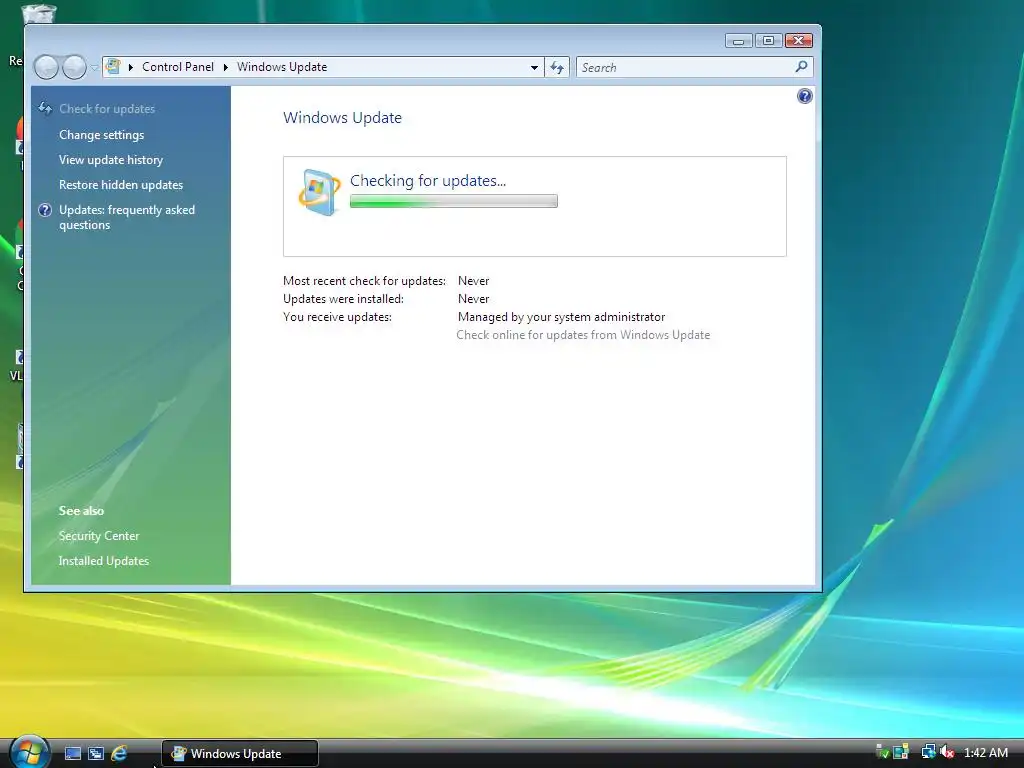The height and width of the screenshot is (768, 1024).
Task: Click the Check for updates arrows icon
Action: (x=45, y=108)
